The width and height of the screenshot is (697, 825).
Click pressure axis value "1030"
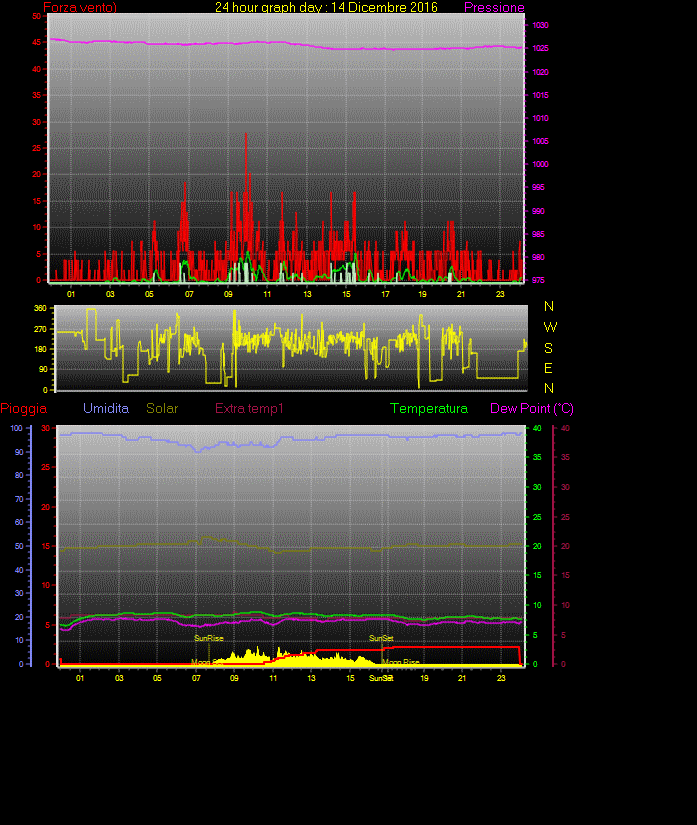pyautogui.click(x=540, y=25)
